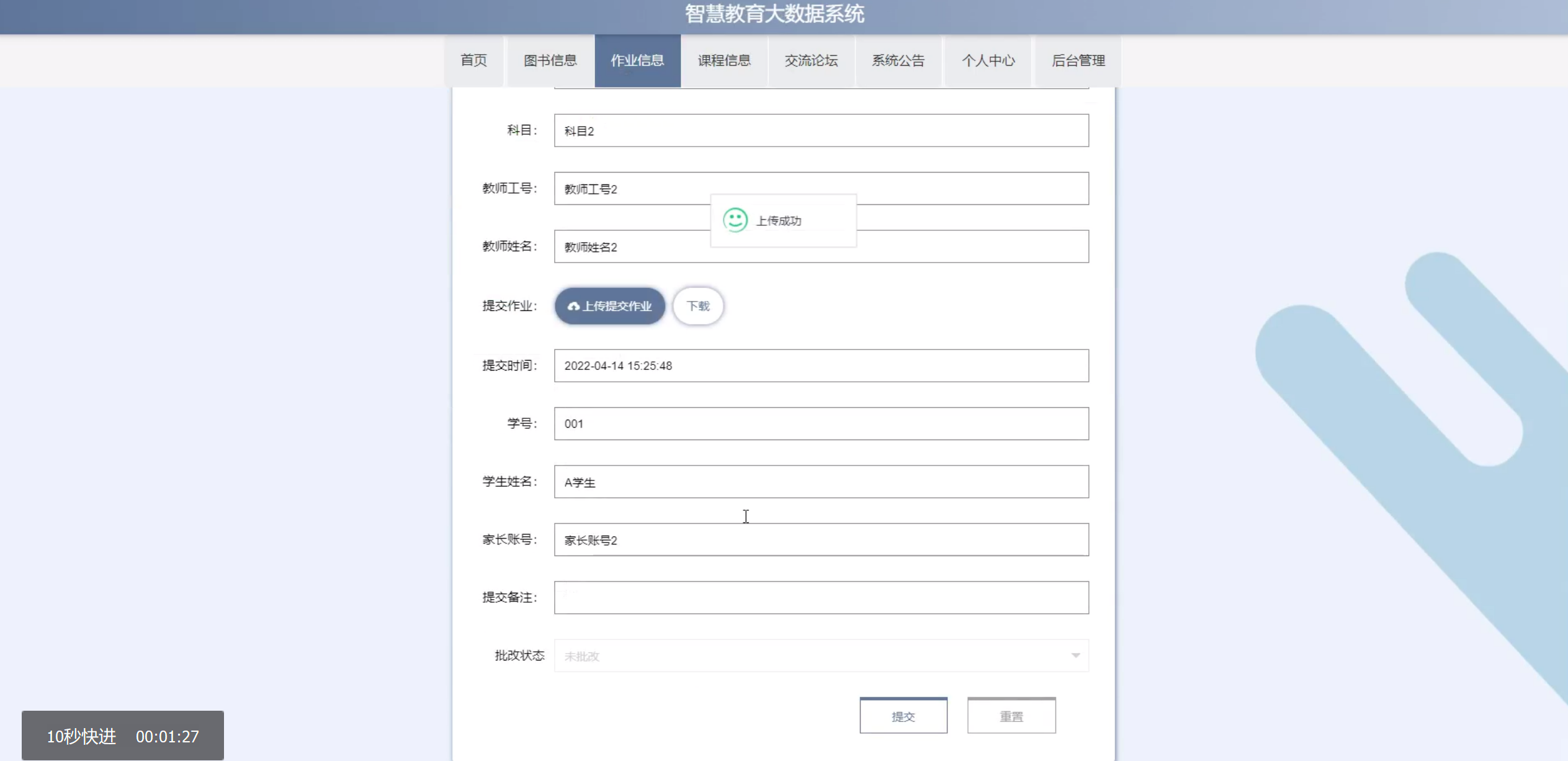Click the 提交时间 date field
1568x761 pixels.
820,366
